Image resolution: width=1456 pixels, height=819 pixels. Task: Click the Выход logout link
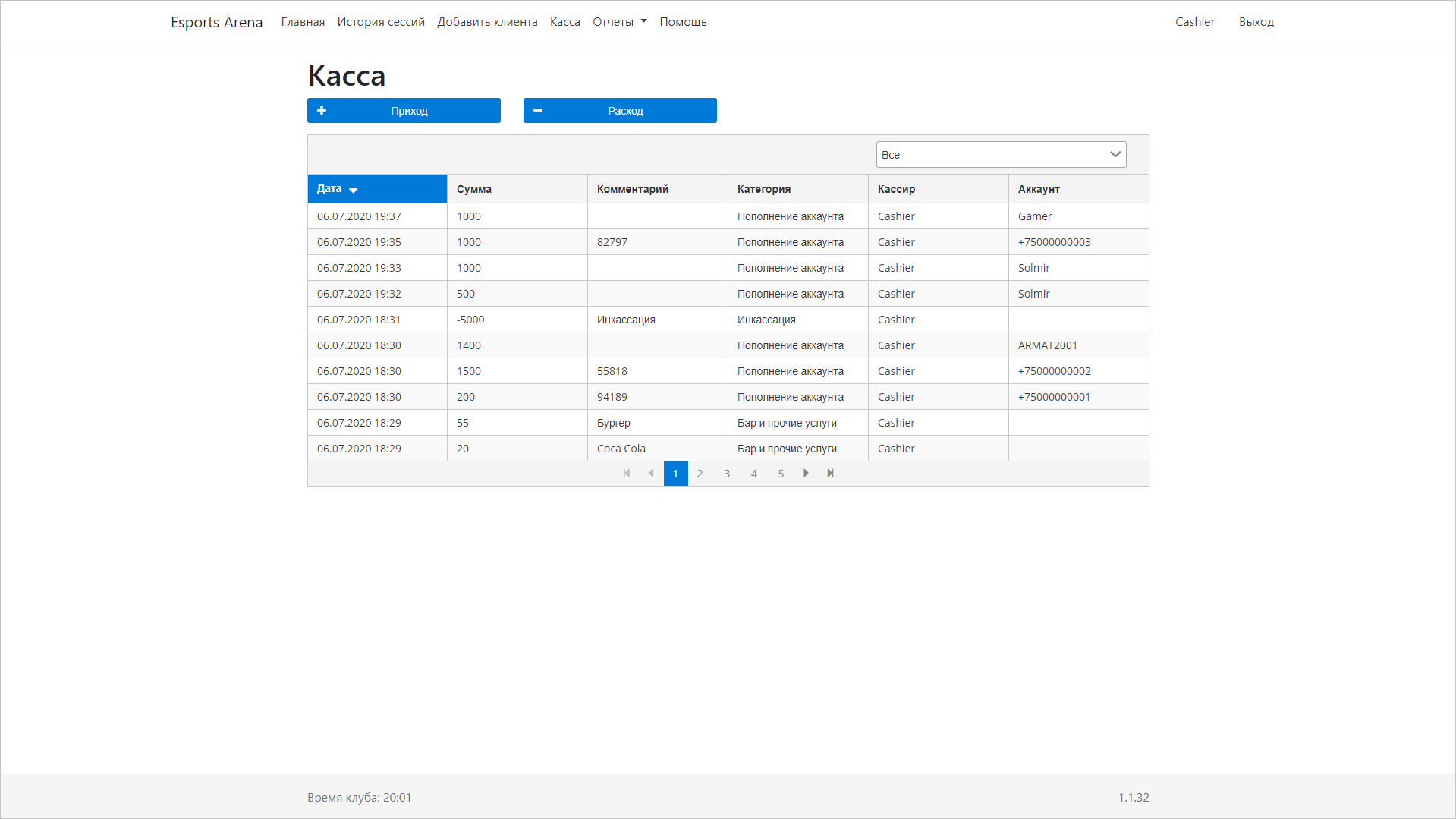point(1256,22)
